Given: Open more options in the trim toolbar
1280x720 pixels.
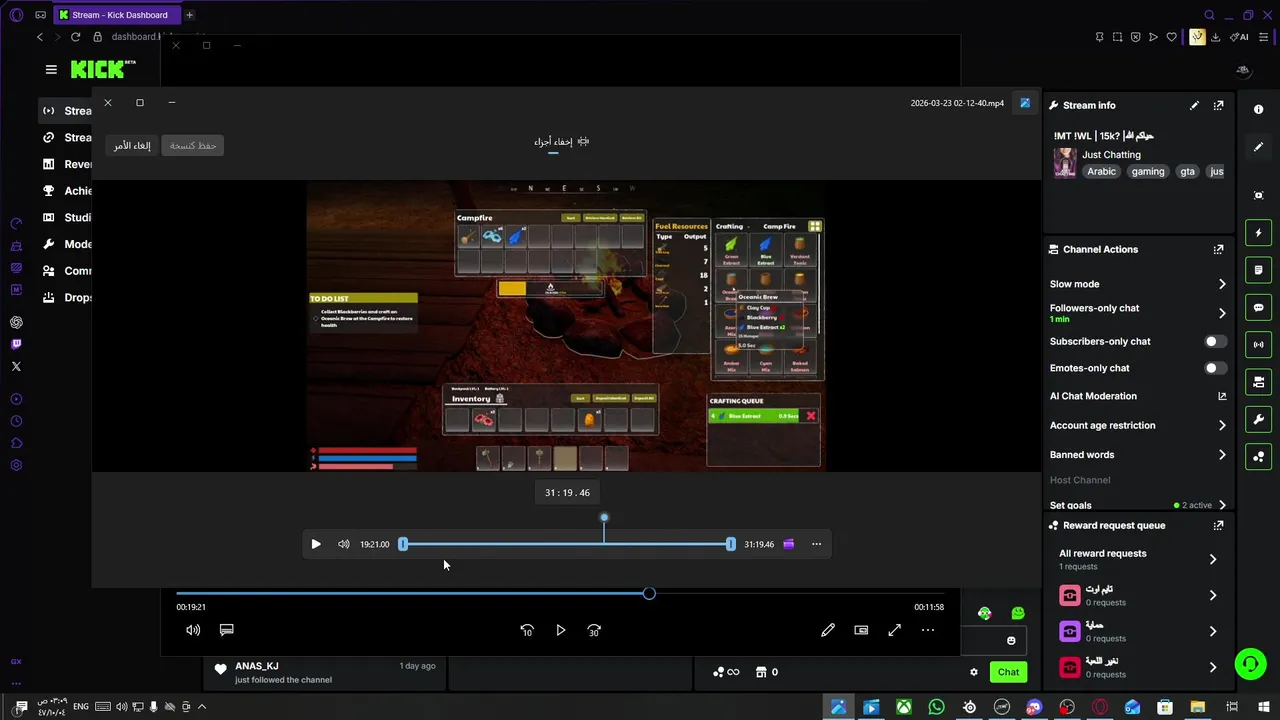Looking at the screenshot, I should click(x=817, y=544).
